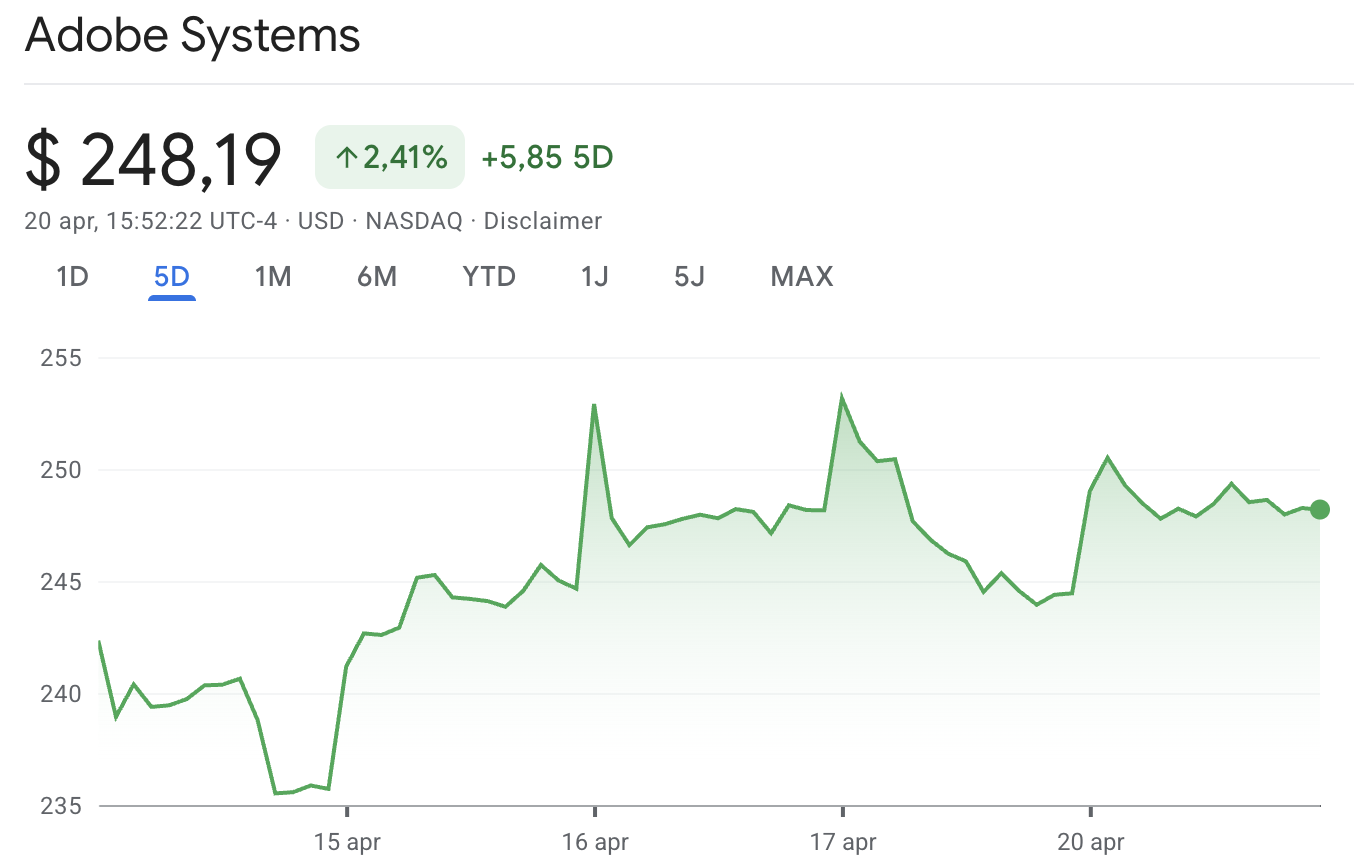Show the YTD chart range
The image size is (1354, 860).
pos(489,276)
